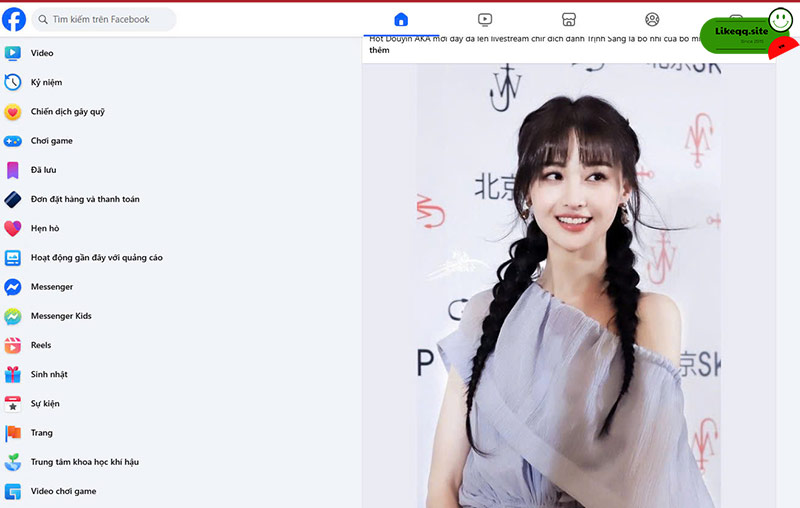800x508 pixels.
Task: Open the Messenger icon in sidebar
Action: (13, 287)
